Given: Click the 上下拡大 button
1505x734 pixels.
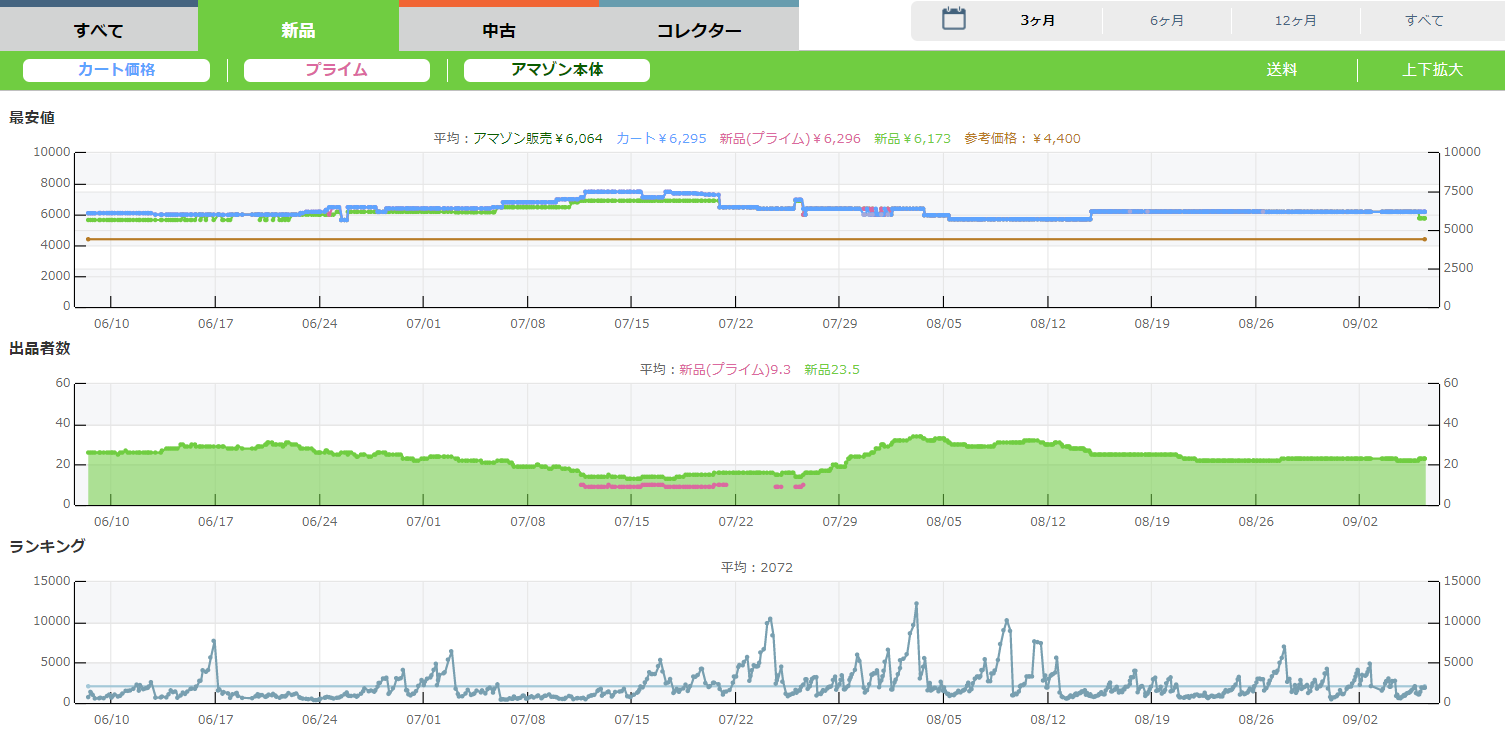Looking at the screenshot, I should (1432, 70).
